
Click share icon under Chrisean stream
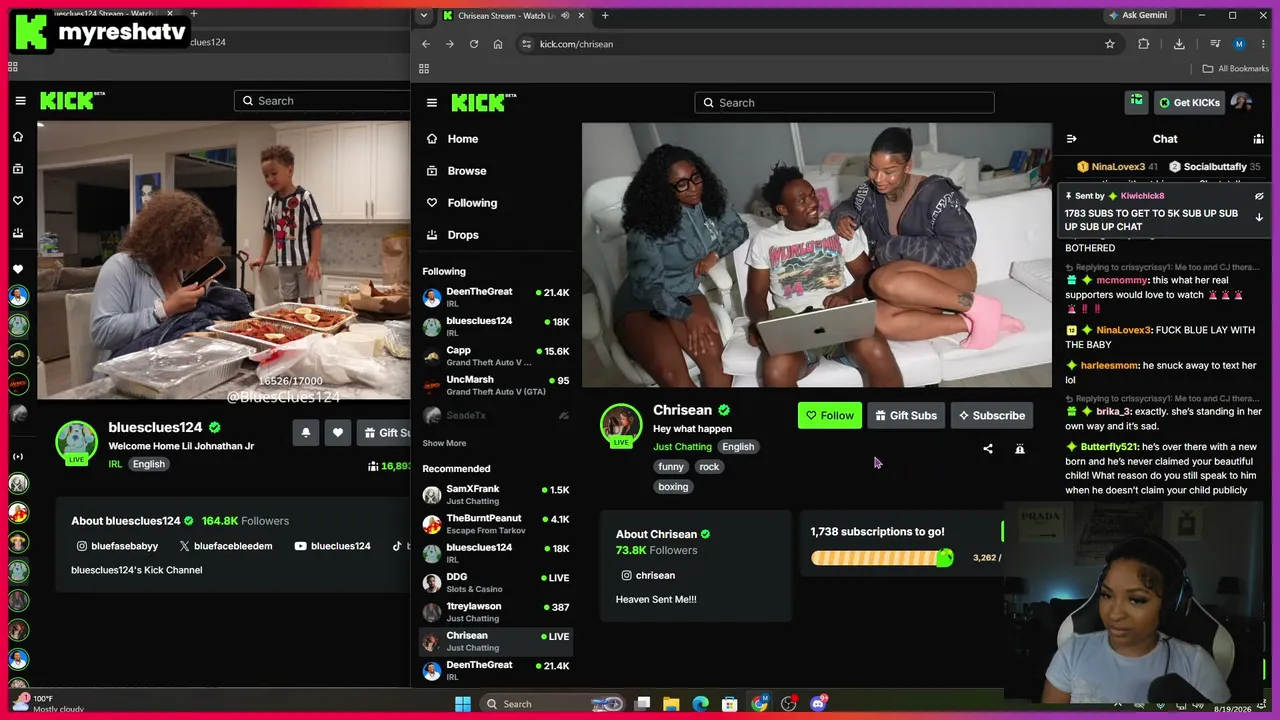coord(988,449)
